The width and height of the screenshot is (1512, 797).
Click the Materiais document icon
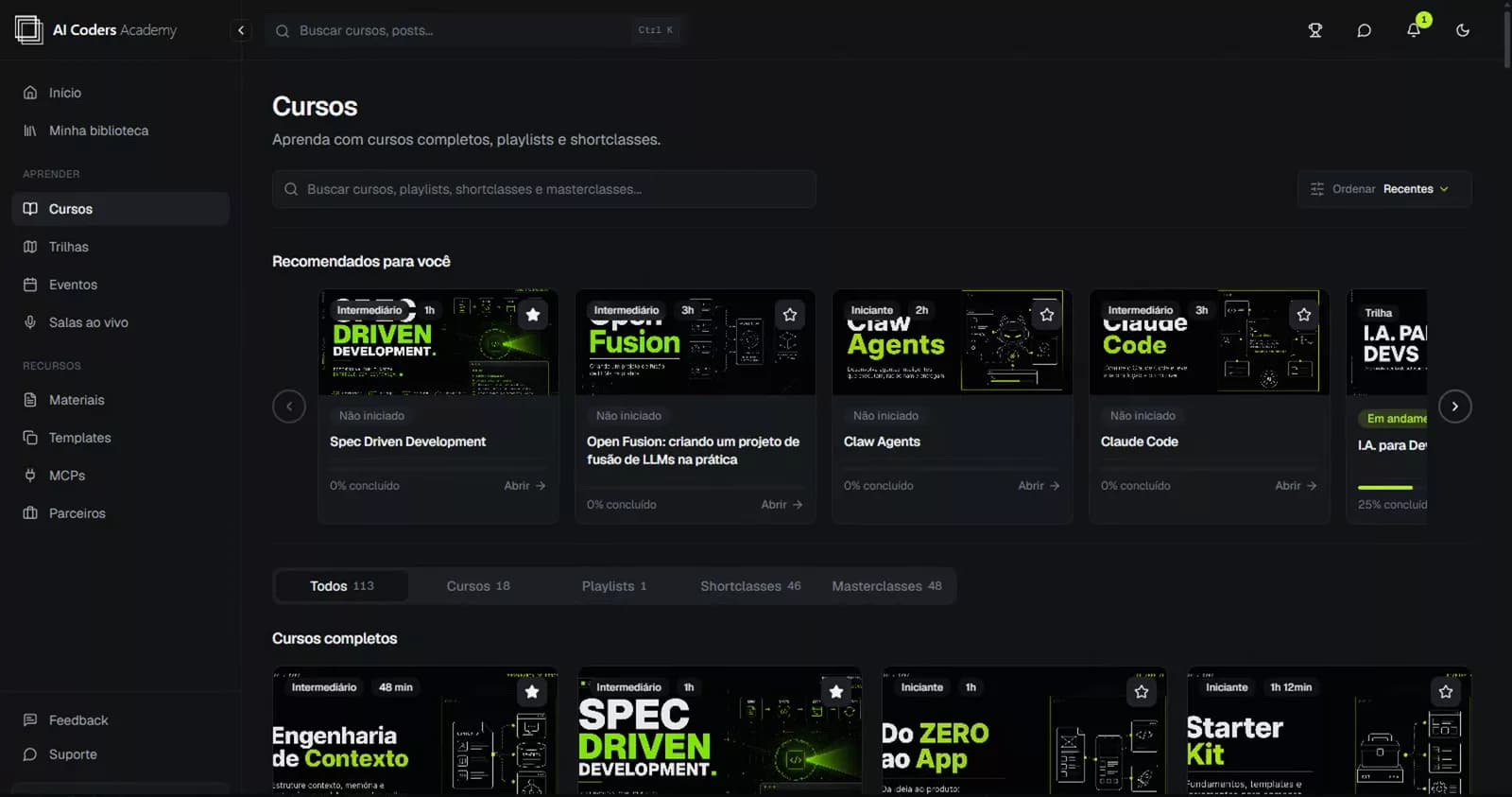tap(30, 400)
